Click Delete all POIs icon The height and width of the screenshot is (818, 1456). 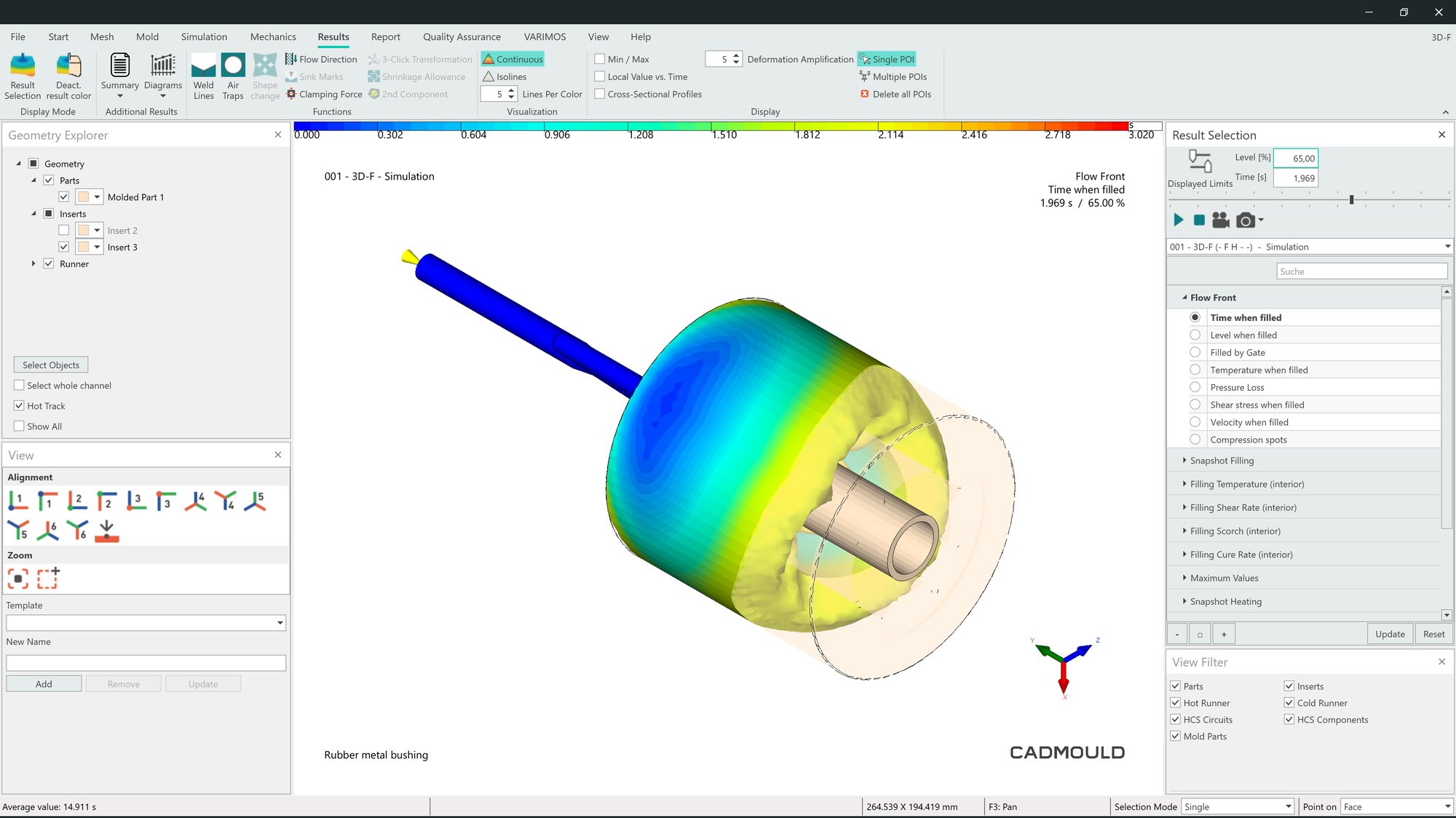tap(865, 94)
